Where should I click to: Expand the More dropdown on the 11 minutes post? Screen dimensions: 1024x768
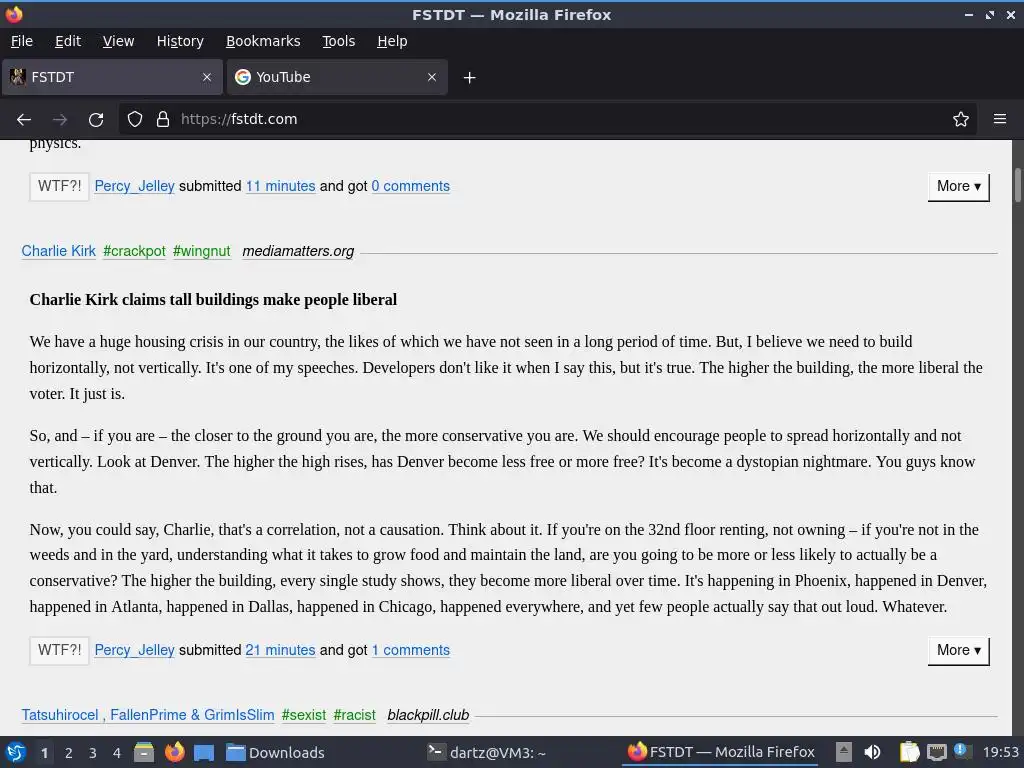(959, 187)
